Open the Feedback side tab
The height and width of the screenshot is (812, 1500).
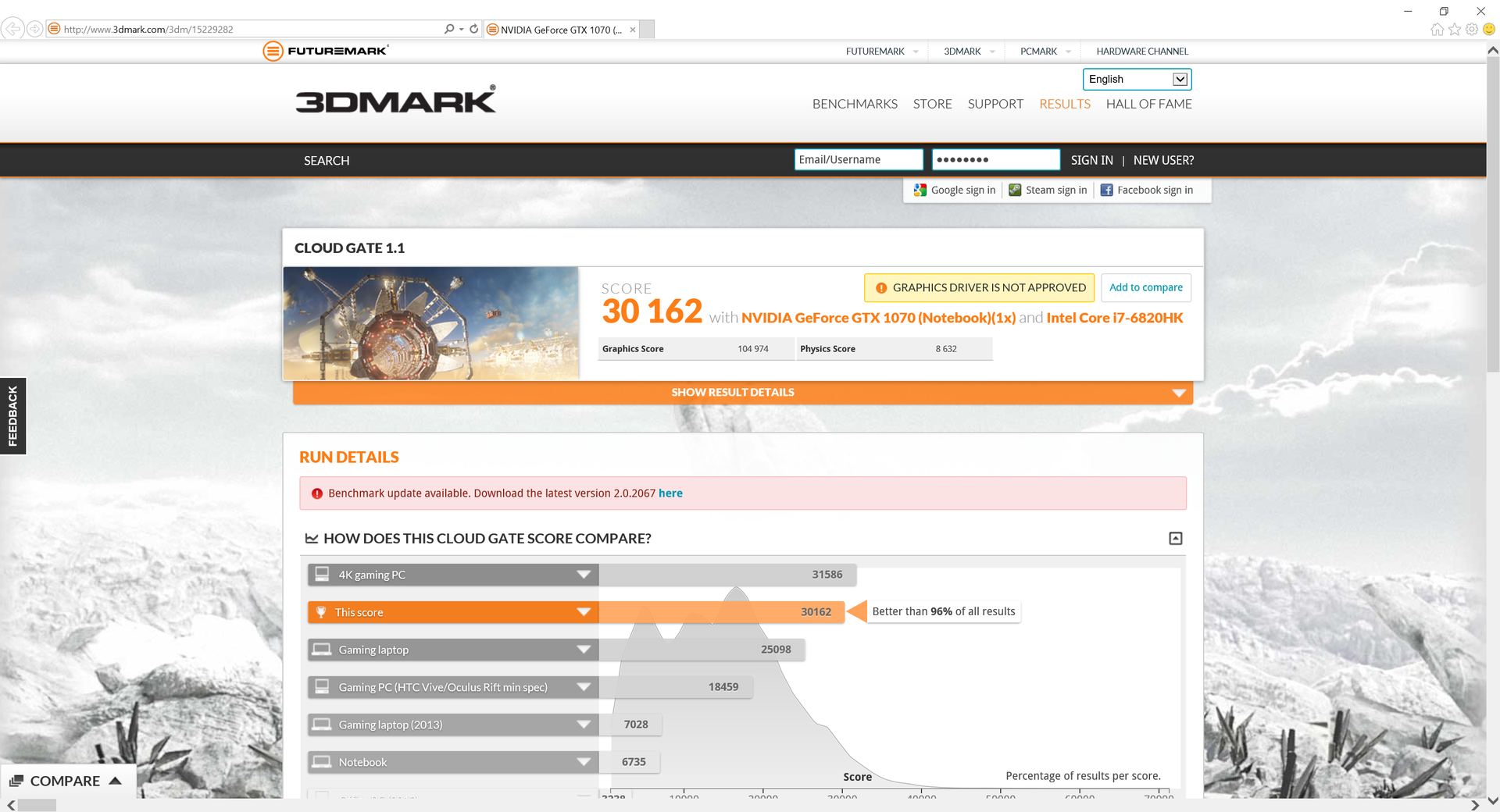pyautogui.click(x=12, y=416)
